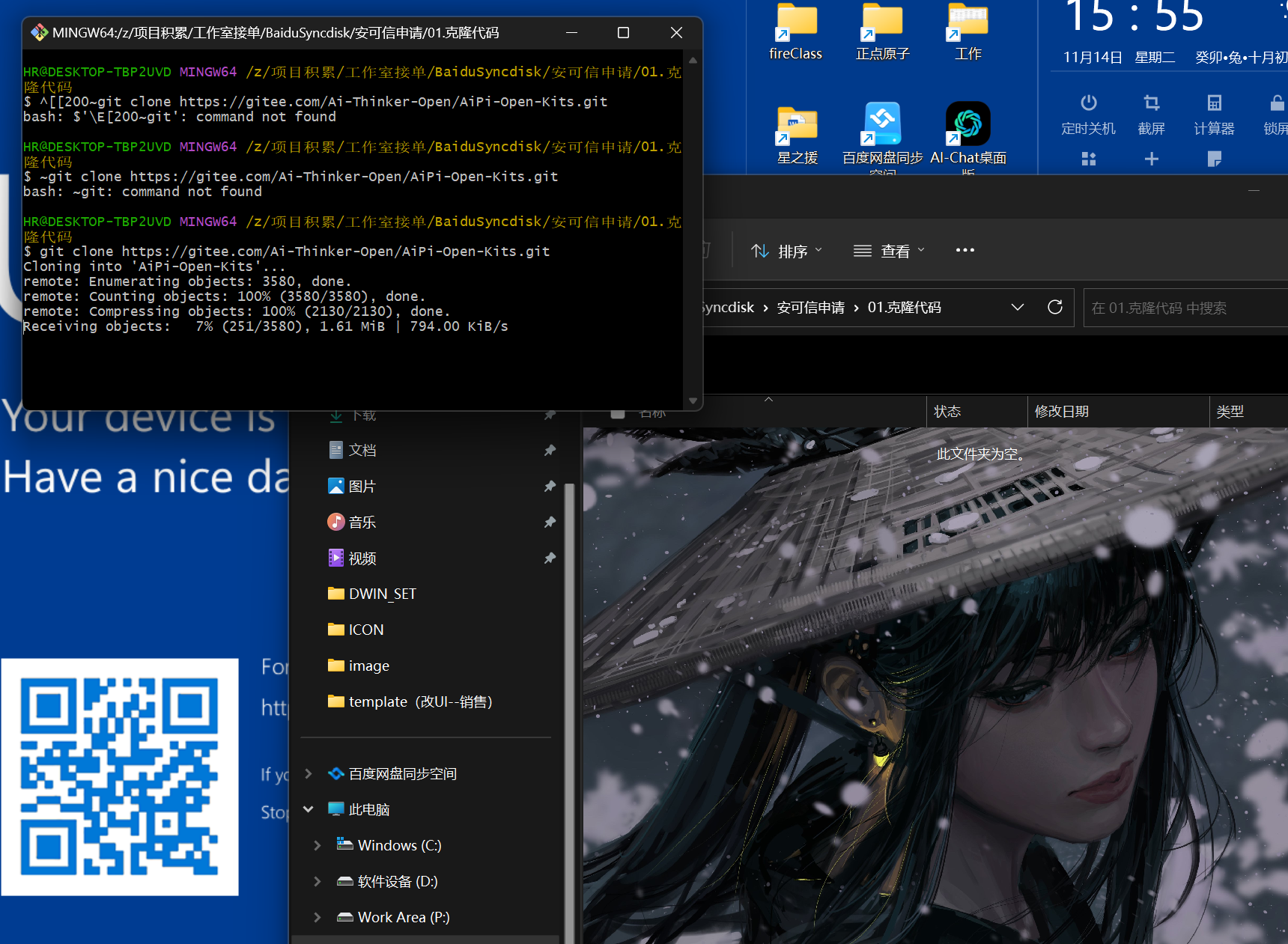The width and height of the screenshot is (1288, 944).
Task: Click the sticky note widget icon
Action: pyautogui.click(x=1214, y=159)
